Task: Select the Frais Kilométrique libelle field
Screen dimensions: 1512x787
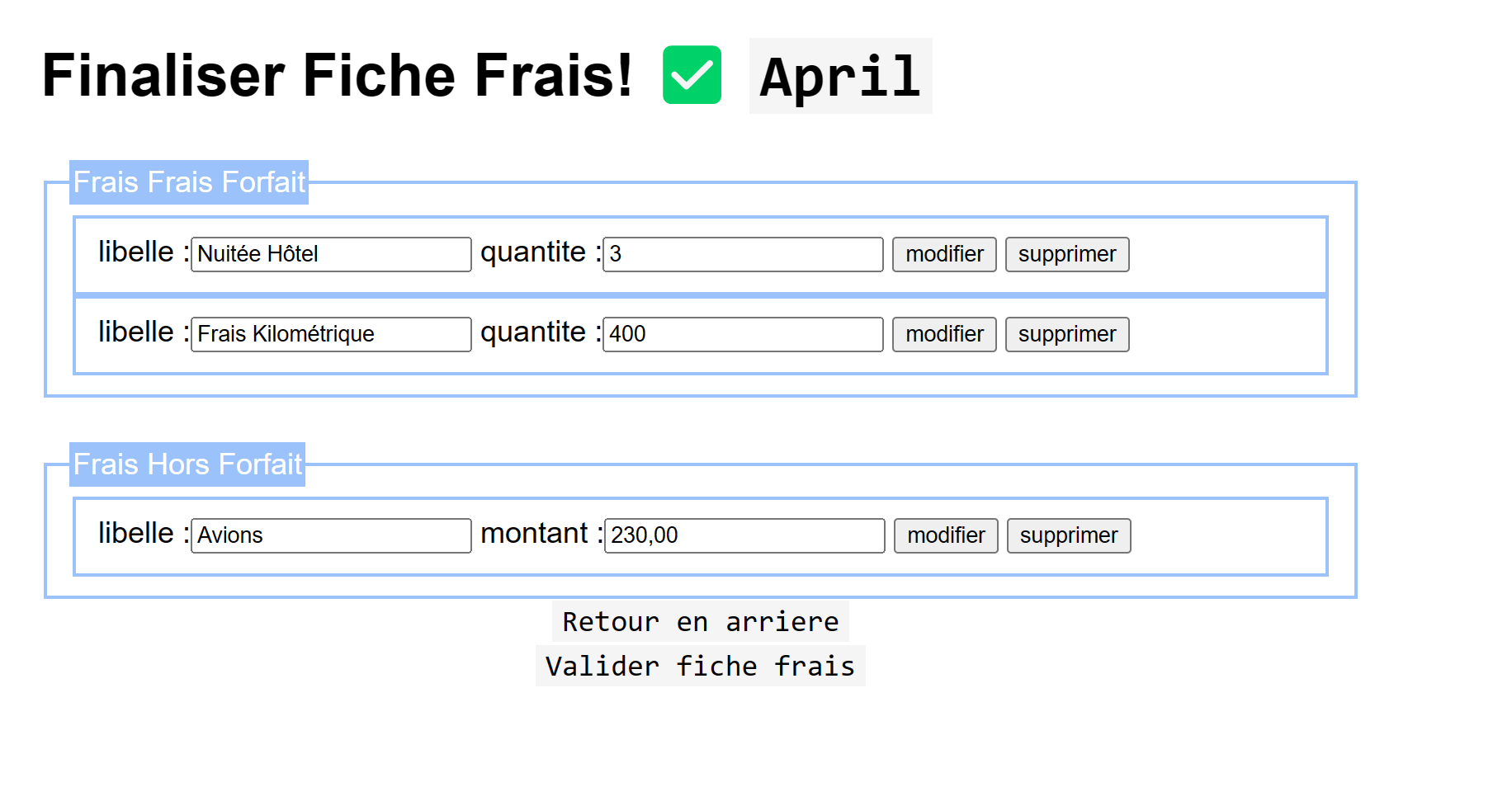Action: point(330,334)
